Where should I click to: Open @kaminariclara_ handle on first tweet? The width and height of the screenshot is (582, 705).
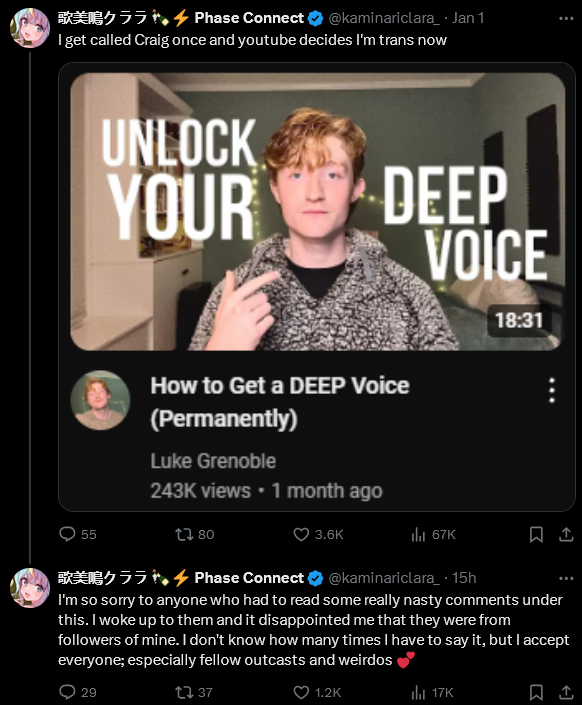point(384,18)
